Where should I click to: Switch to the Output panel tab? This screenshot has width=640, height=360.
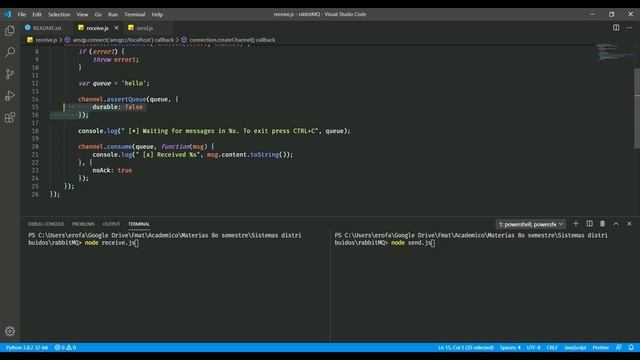pyautogui.click(x=111, y=224)
